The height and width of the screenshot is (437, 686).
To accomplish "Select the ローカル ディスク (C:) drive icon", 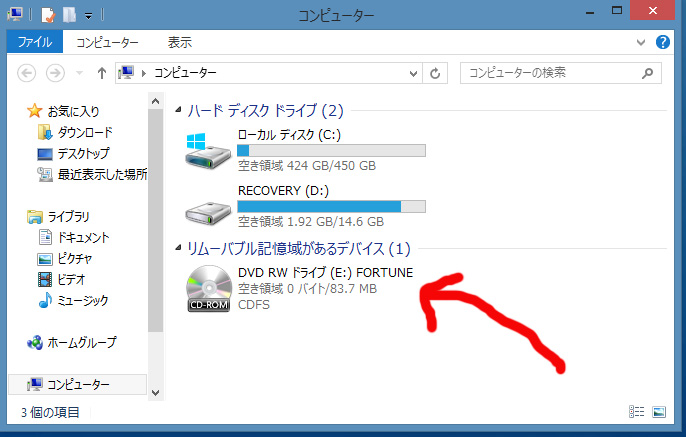I will pyautogui.click(x=208, y=151).
